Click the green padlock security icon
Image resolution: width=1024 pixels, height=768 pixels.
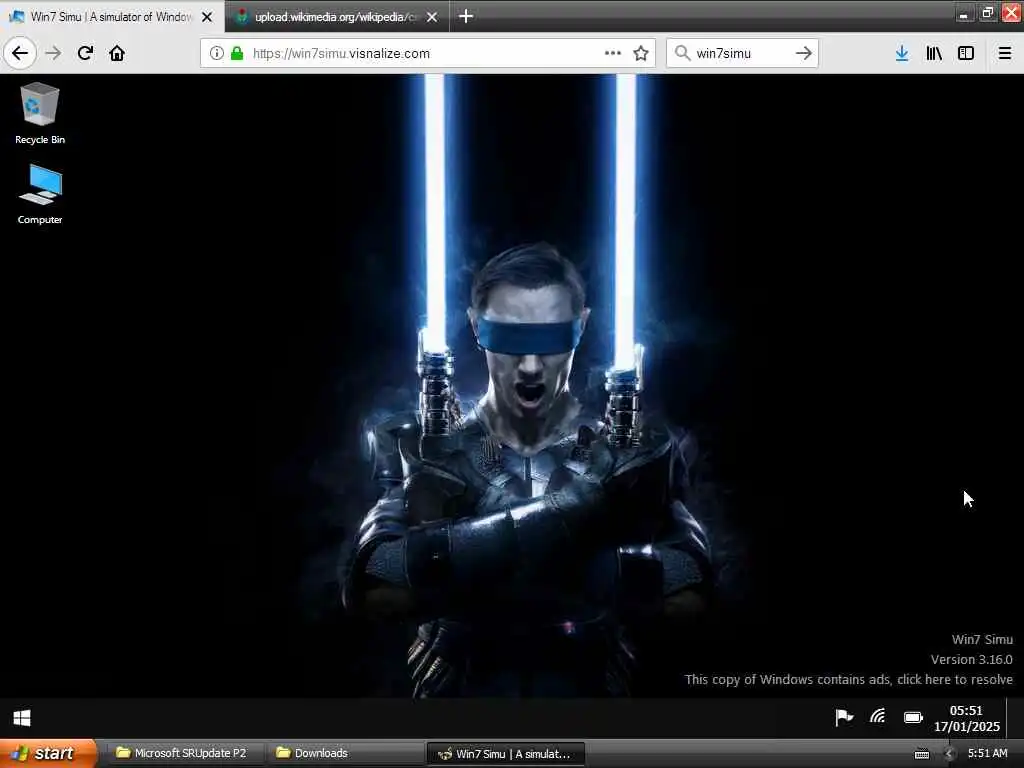[x=237, y=53]
